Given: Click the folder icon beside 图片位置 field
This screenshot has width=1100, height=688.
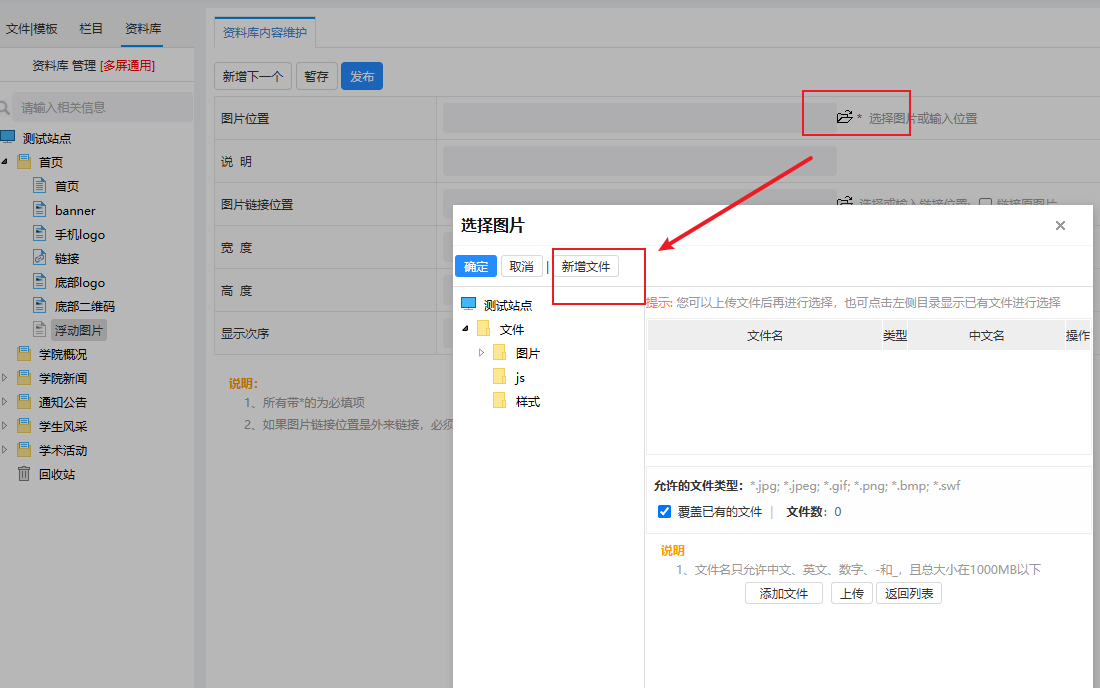Looking at the screenshot, I should (x=845, y=116).
